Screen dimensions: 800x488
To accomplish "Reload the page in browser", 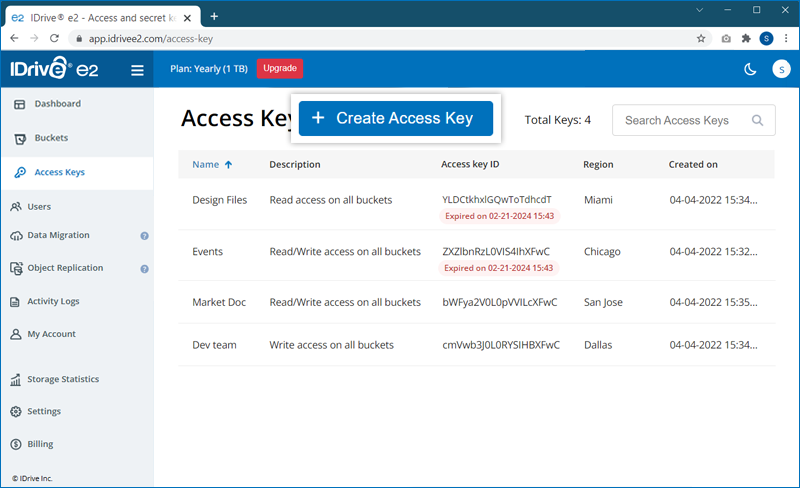I will point(54,38).
